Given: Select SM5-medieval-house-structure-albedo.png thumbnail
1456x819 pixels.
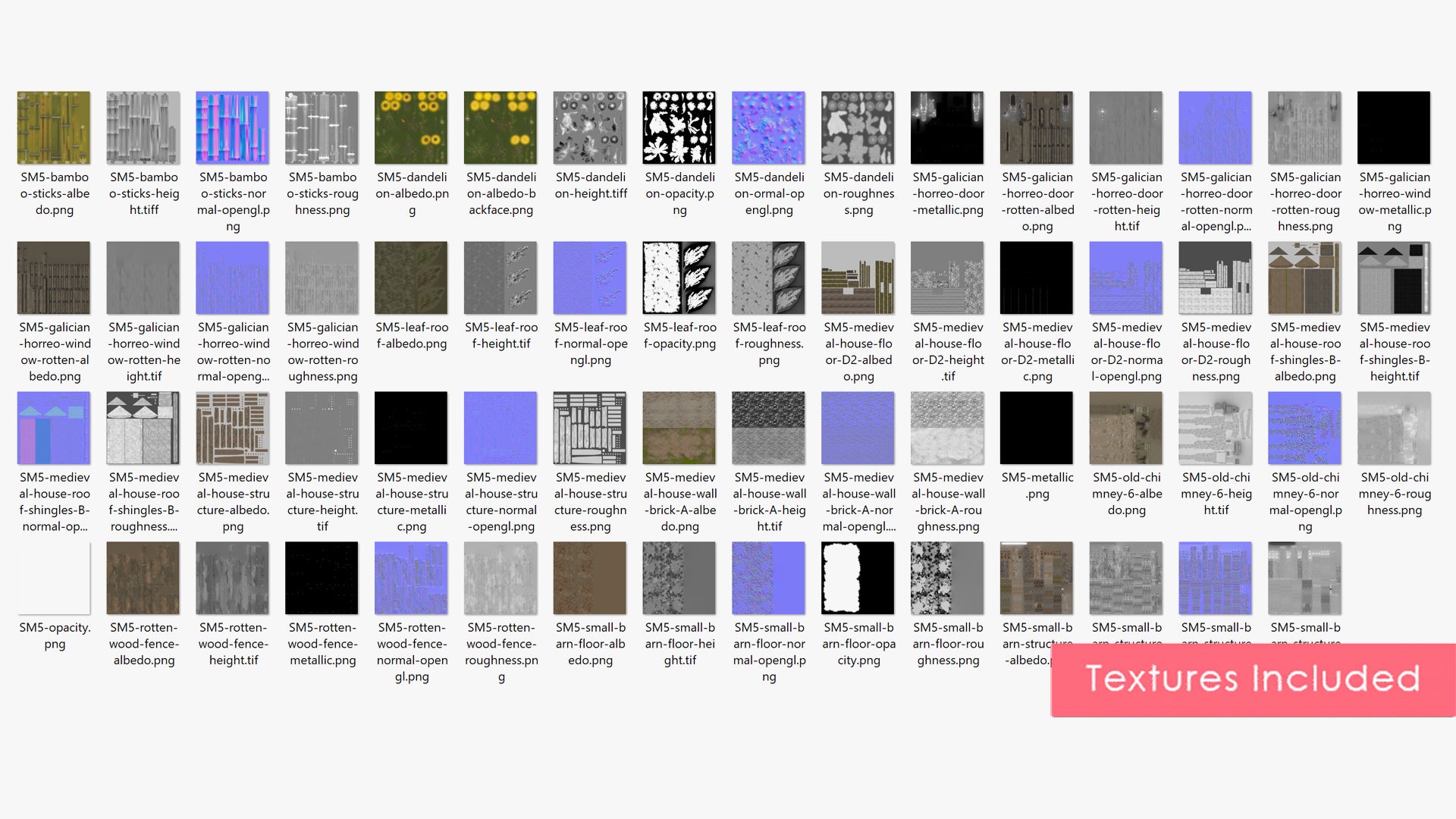Looking at the screenshot, I should pos(233,428).
